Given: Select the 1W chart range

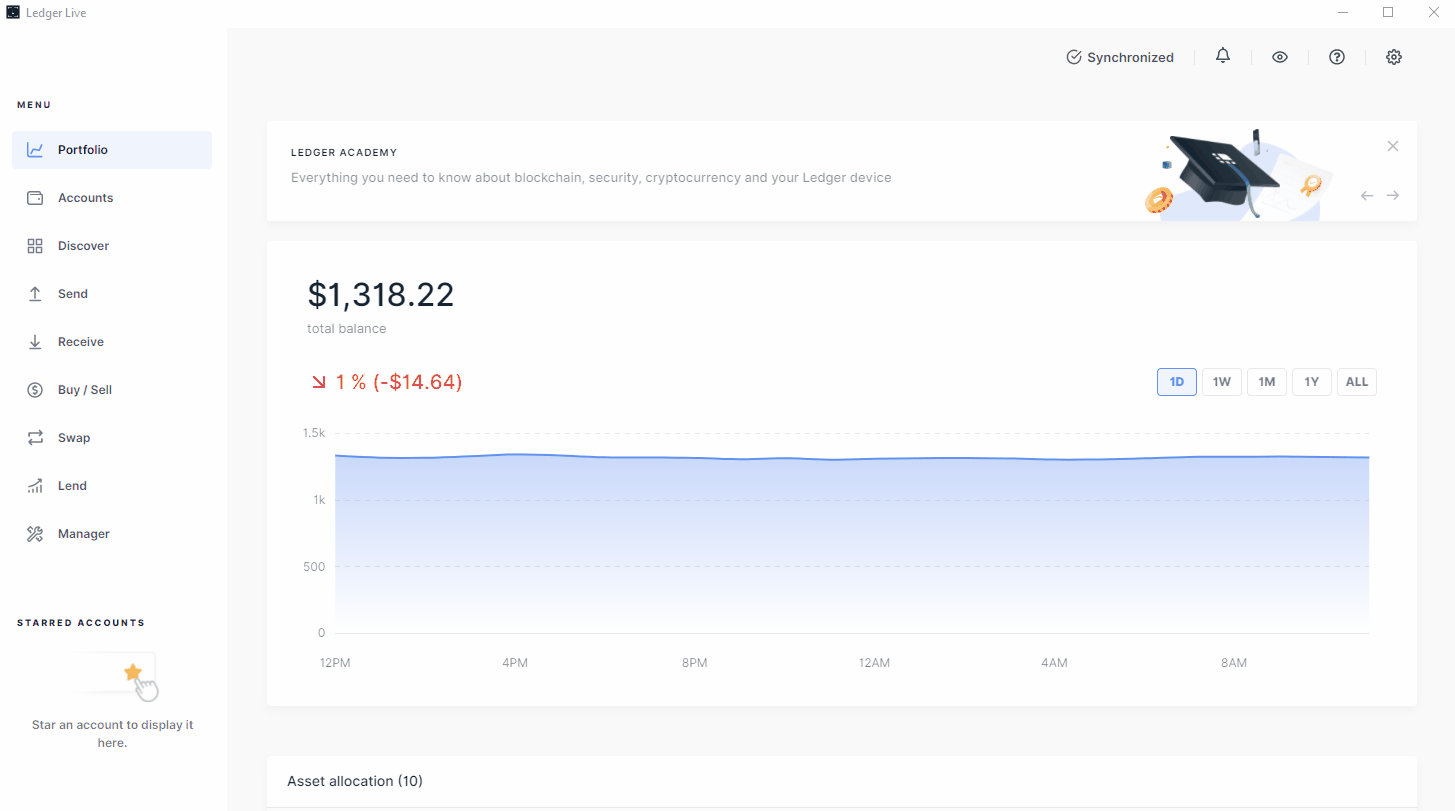Looking at the screenshot, I should (x=1222, y=382).
